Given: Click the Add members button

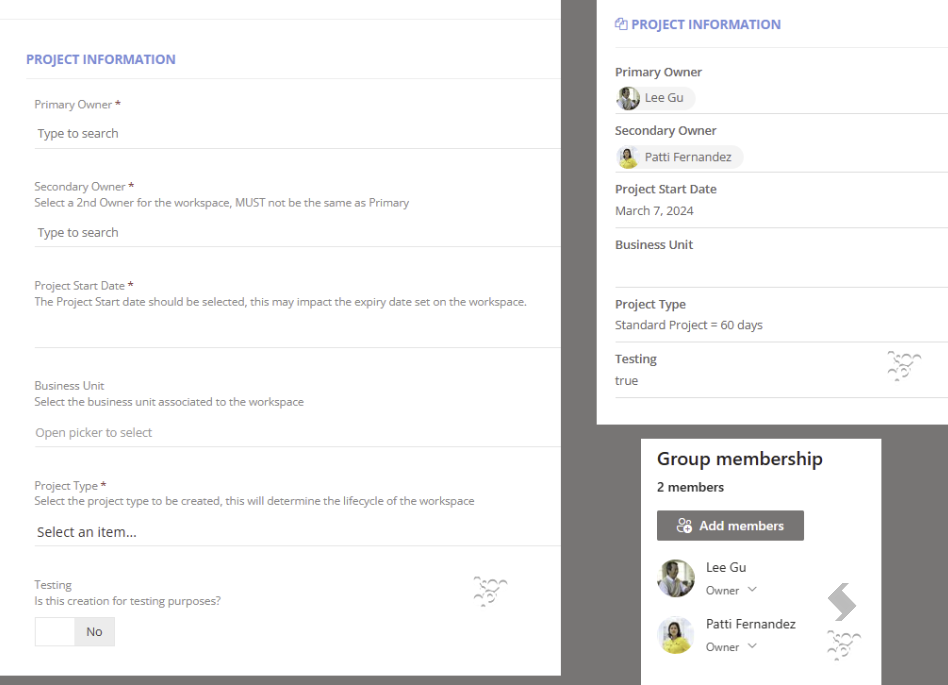Looking at the screenshot, I should click(730, 525).
